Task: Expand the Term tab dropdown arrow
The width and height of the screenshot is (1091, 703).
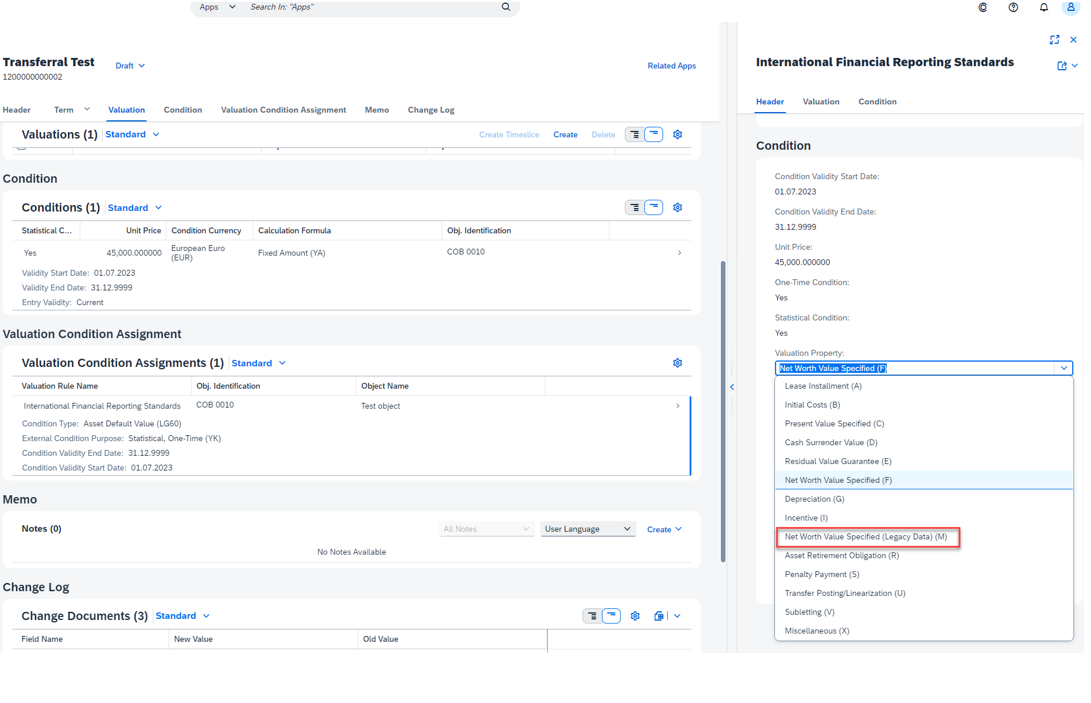Action: 87,109
